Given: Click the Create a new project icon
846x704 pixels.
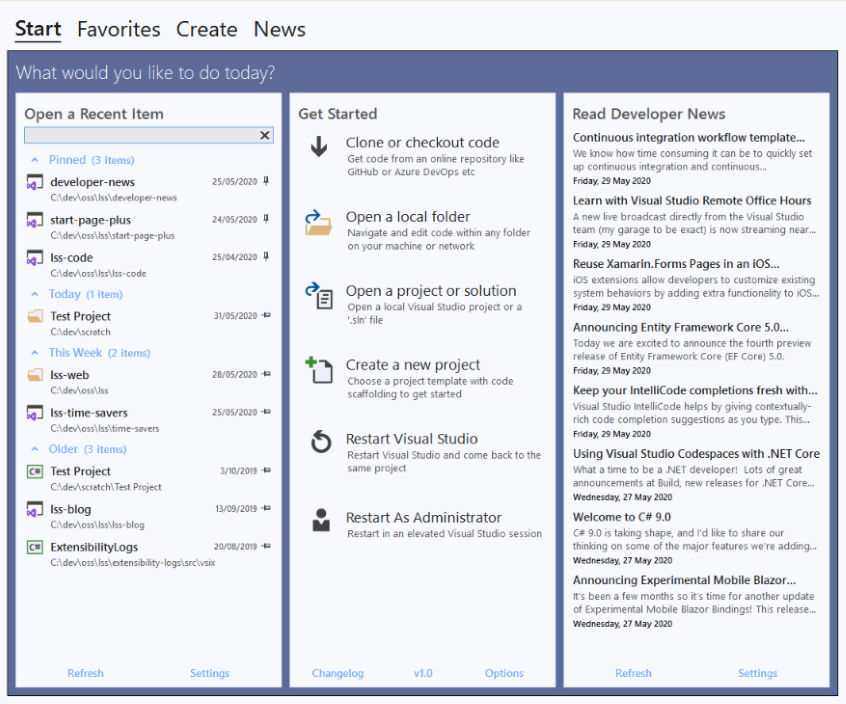Looking at the screenshot, I should (x=319, y=370).
